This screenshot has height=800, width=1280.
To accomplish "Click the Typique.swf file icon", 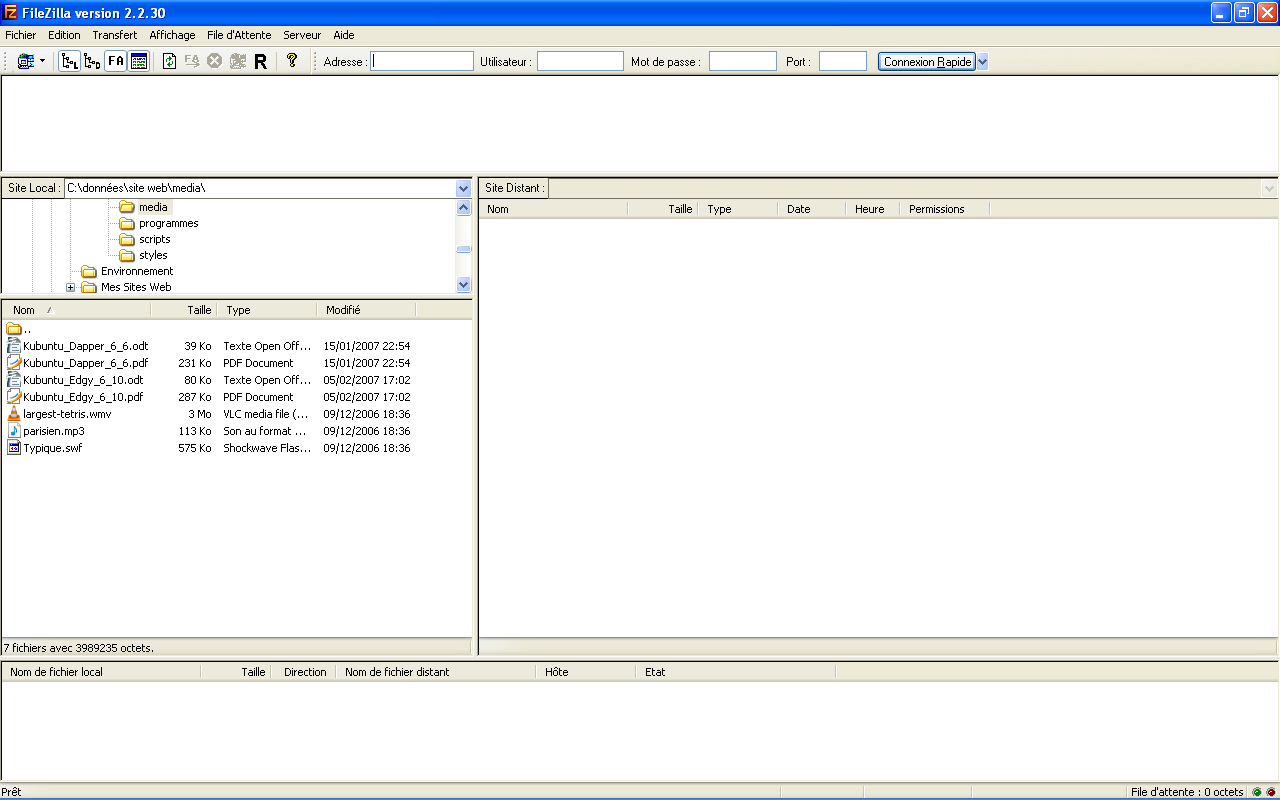I will point(14,448).
